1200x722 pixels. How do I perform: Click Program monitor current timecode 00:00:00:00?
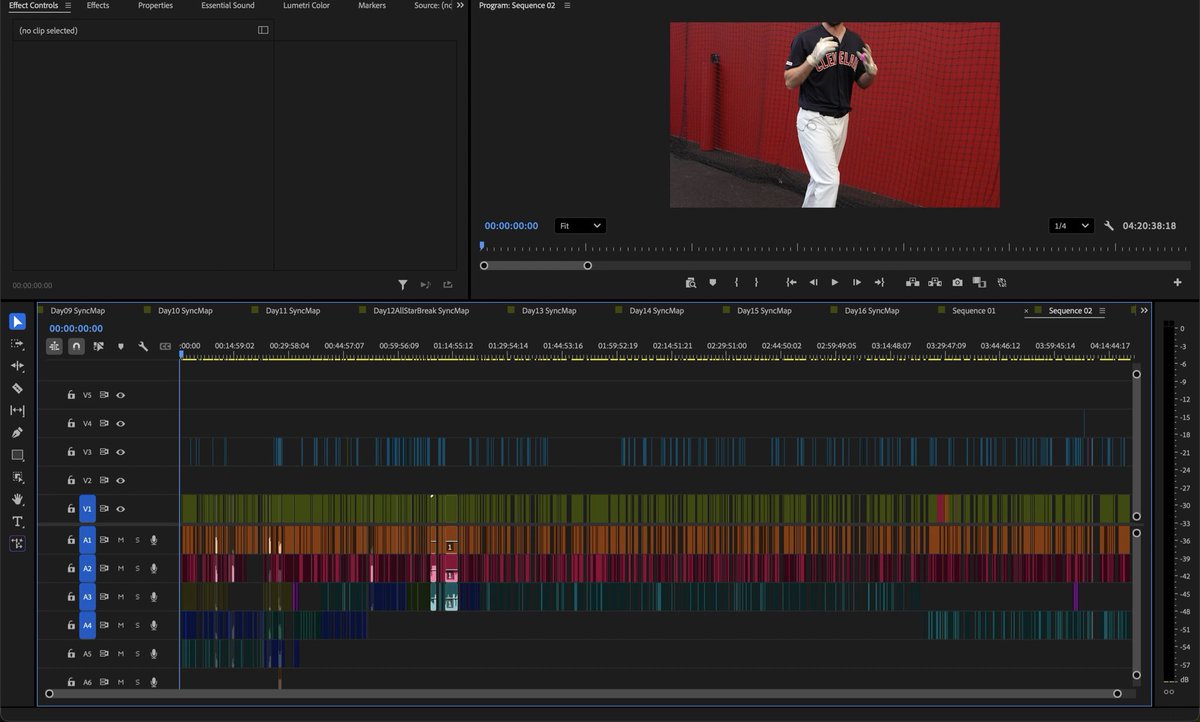[511, 226]
